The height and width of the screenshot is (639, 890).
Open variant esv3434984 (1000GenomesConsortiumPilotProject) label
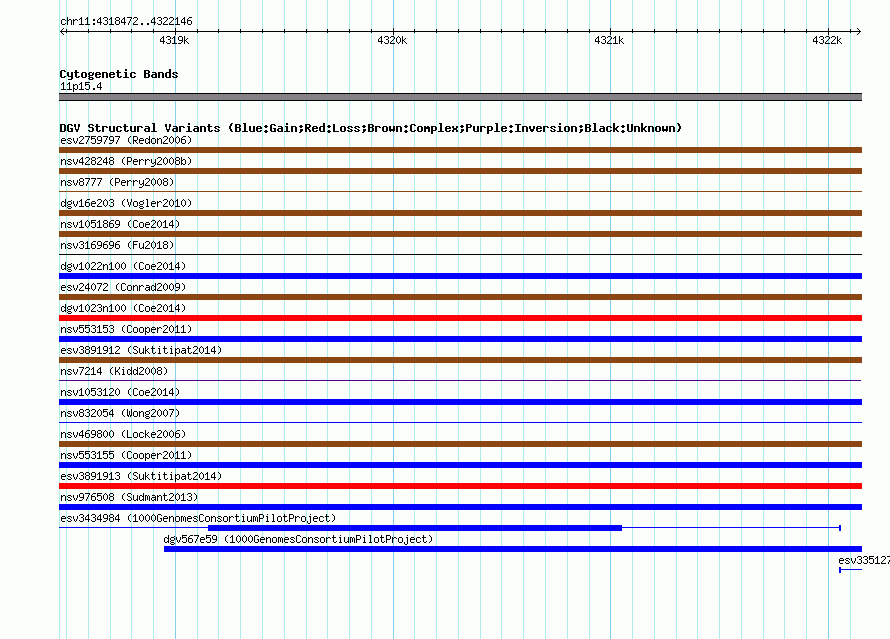click(x=198, y=518)
